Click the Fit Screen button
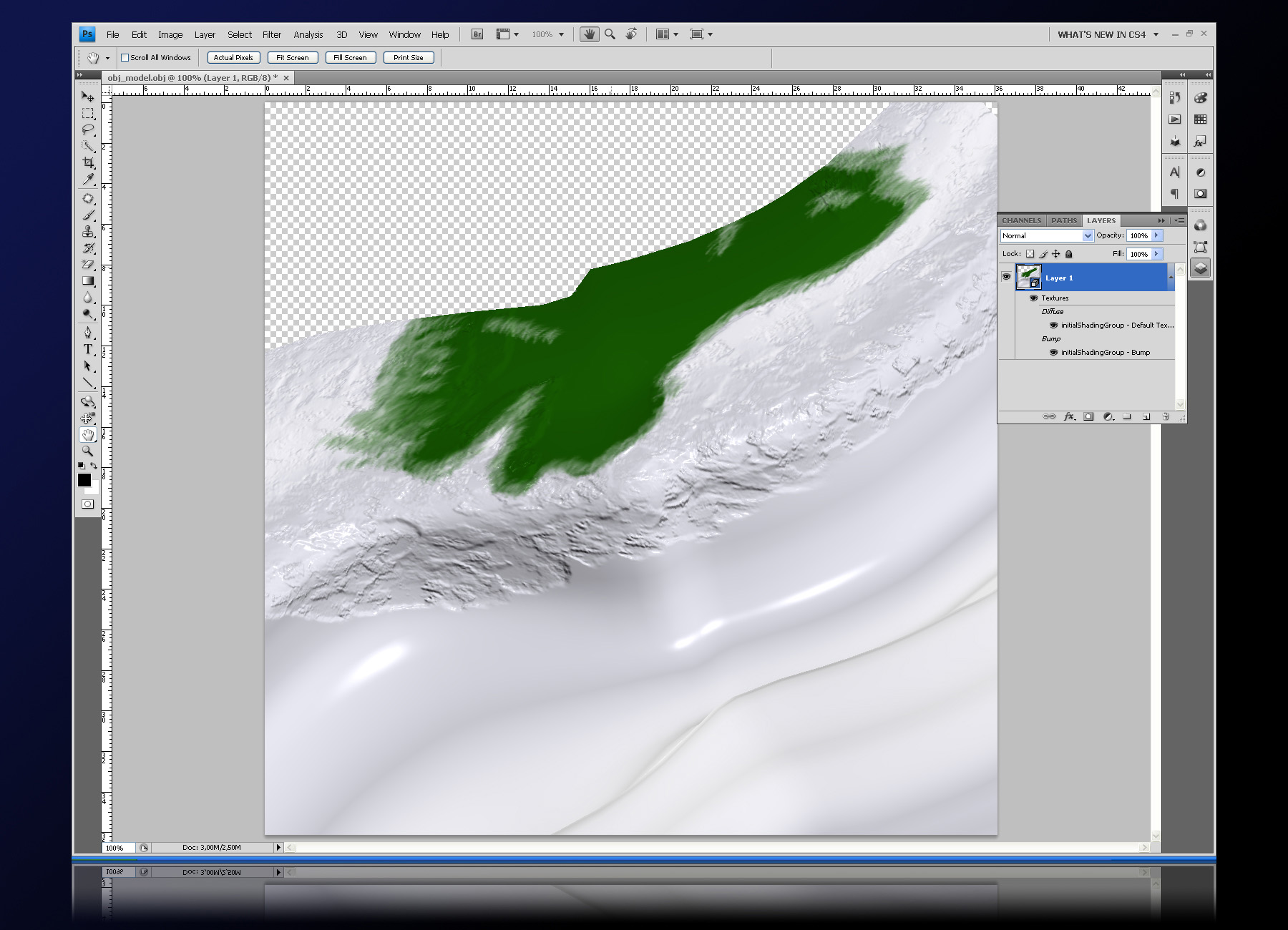Viewport: 1288px width, 930px height. (292, 58)
